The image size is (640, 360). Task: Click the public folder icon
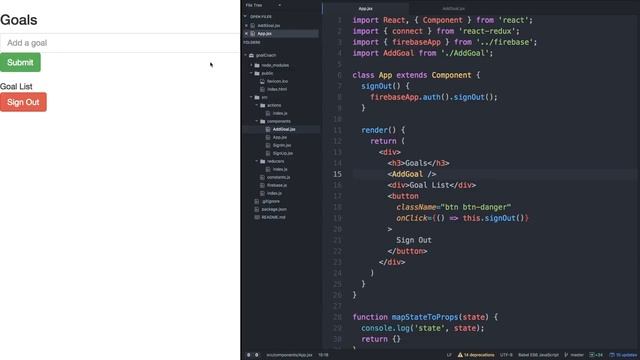pos(257,73)
